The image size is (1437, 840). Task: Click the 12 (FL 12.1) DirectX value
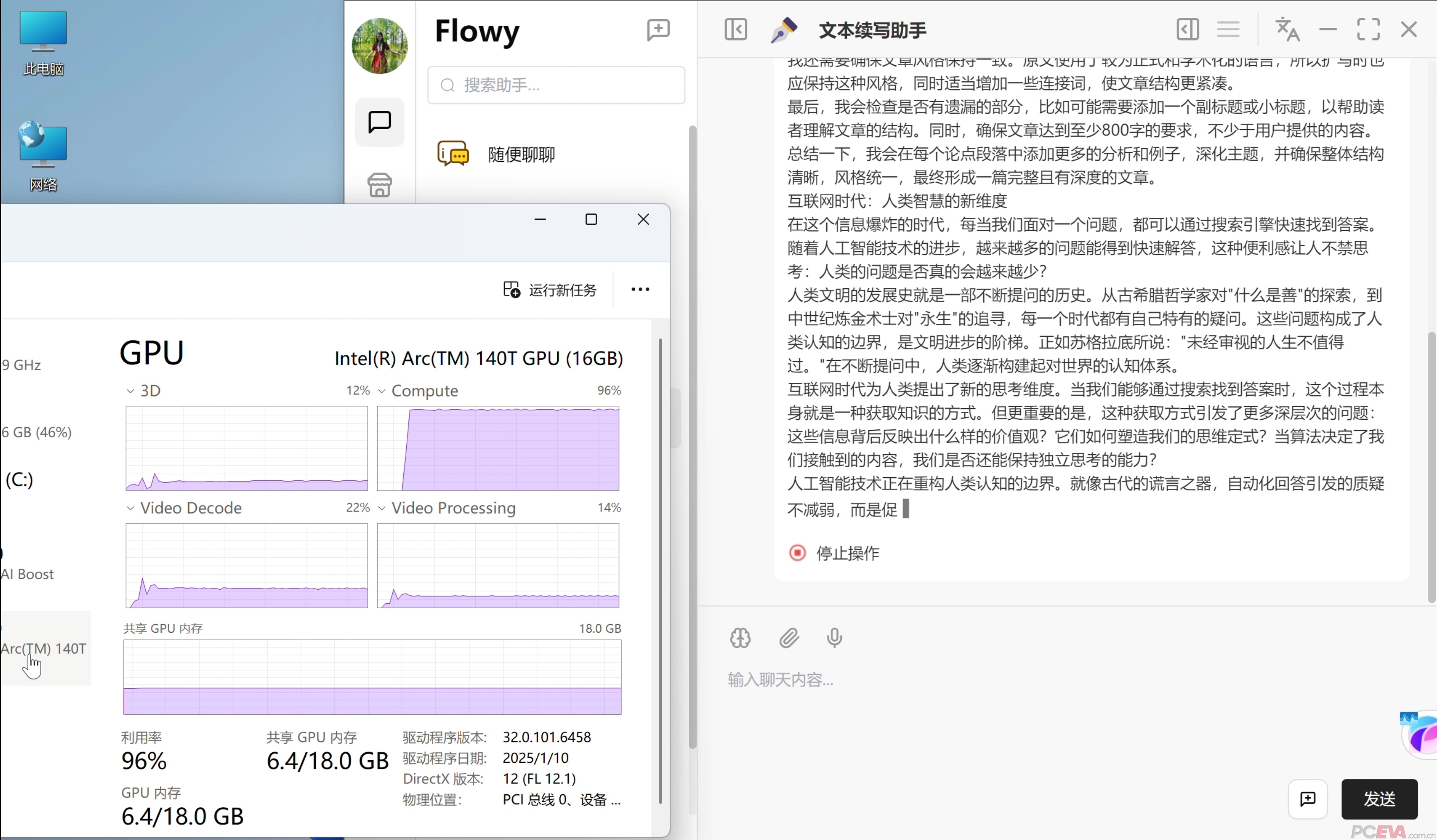539,779
